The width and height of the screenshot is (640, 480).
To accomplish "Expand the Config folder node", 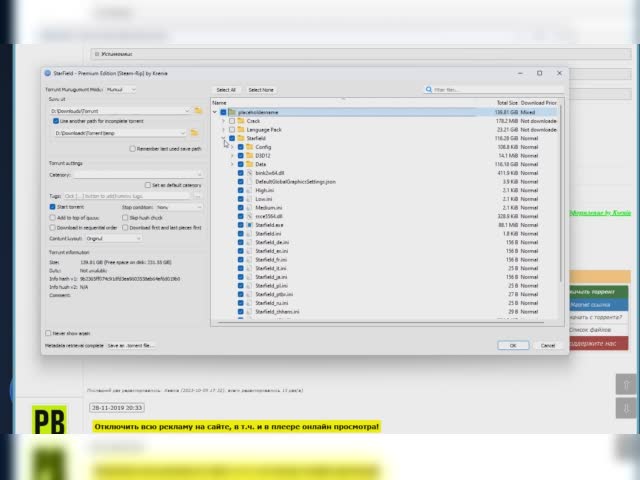I will (232, 147).
